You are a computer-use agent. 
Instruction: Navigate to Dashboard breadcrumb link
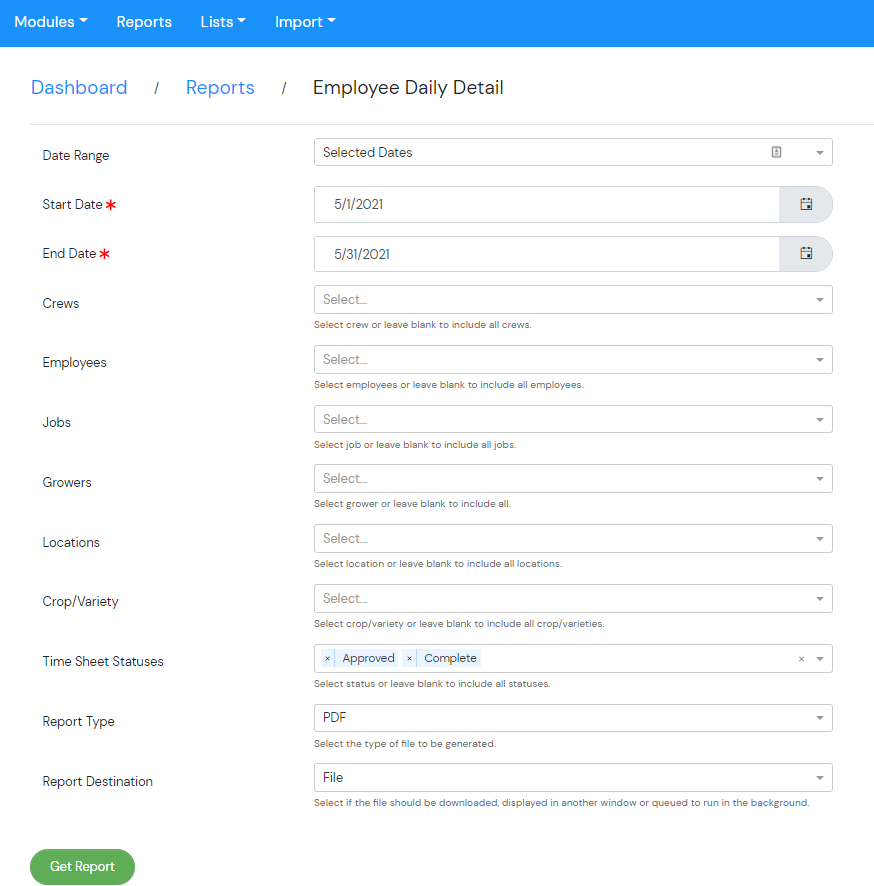pos(79,88)
